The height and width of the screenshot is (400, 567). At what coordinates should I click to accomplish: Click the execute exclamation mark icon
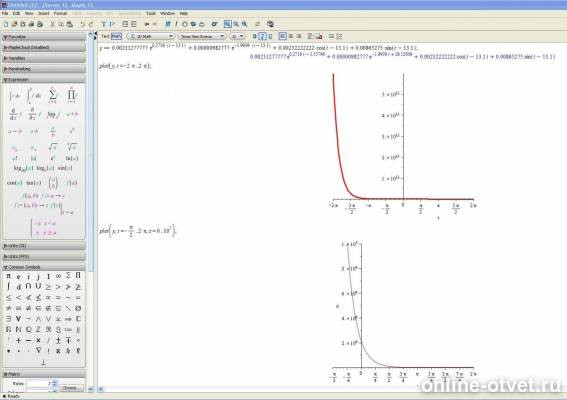176,24
